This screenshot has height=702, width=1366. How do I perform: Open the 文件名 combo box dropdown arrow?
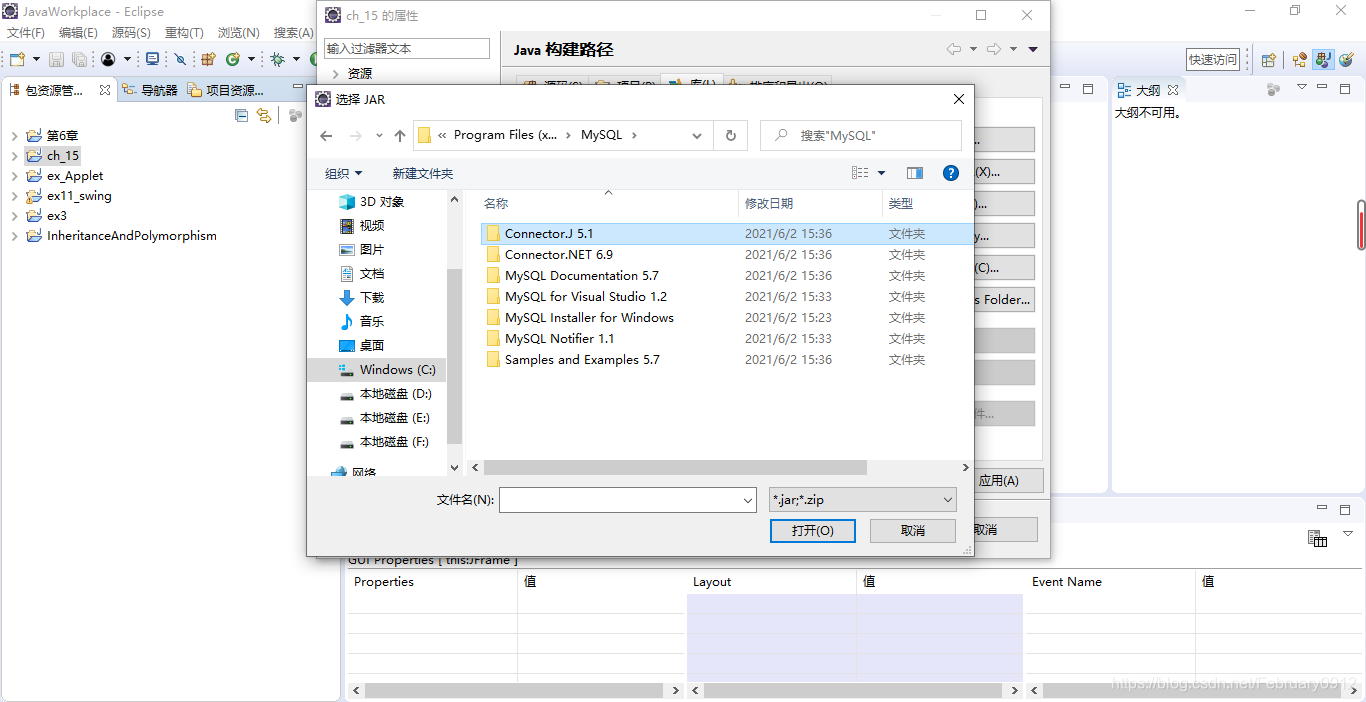coord(748,500)
